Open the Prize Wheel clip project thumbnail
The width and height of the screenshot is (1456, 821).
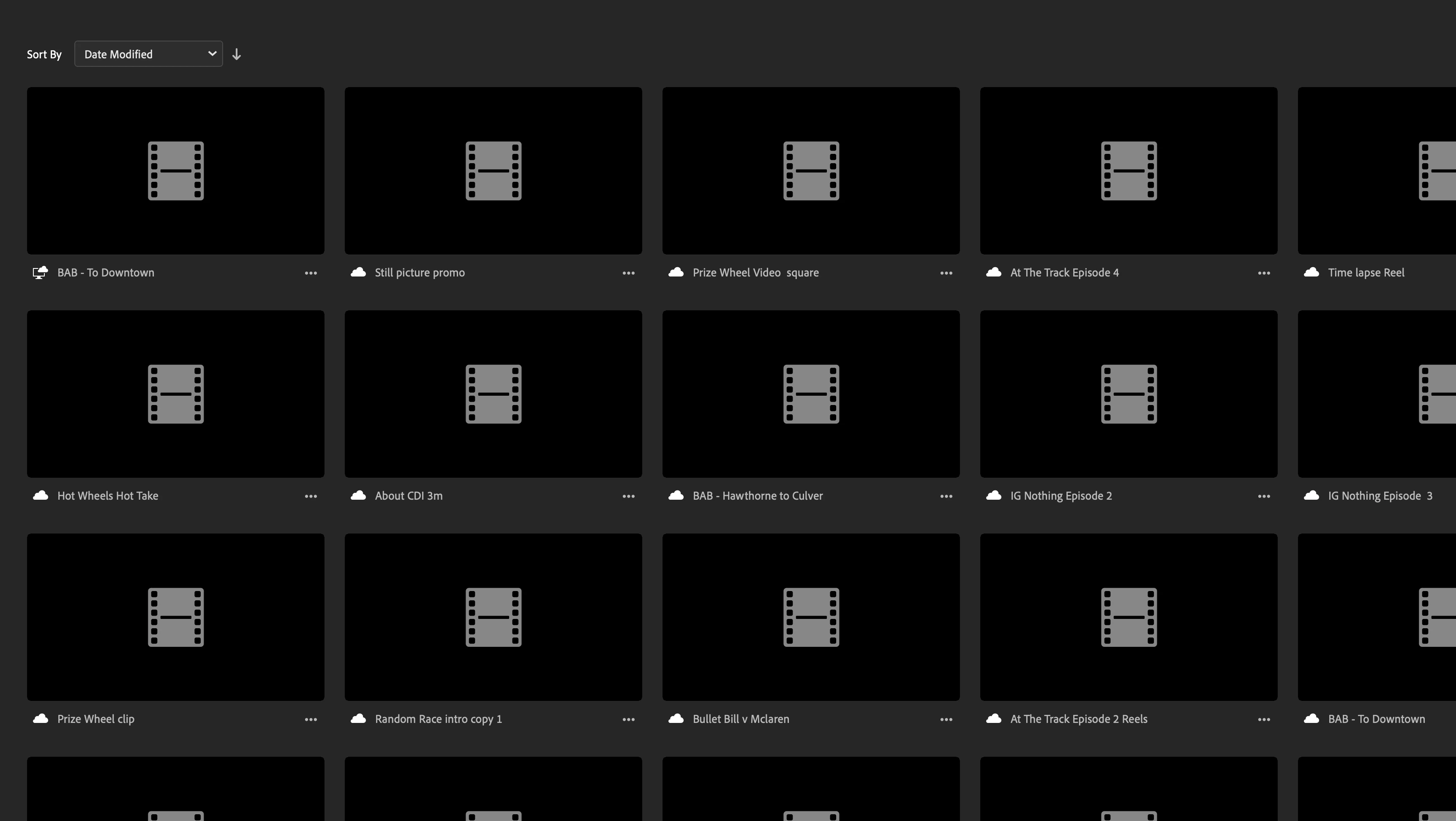coord(175,617)
